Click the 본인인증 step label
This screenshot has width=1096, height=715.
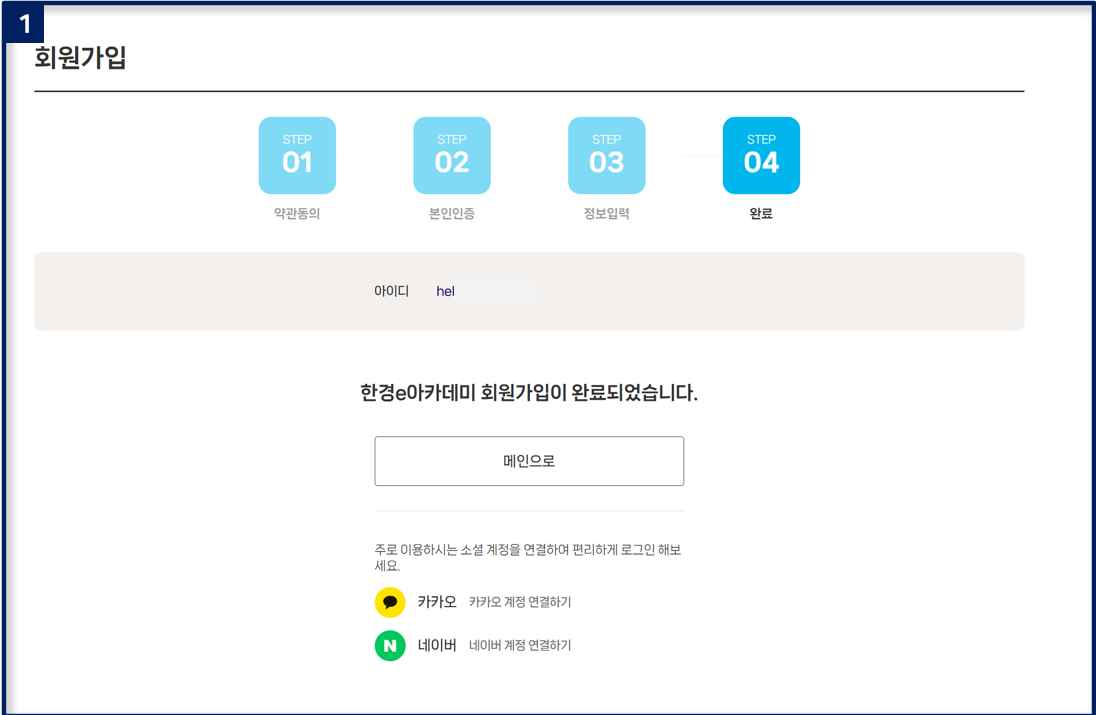pyautogui.click(x=452, y=214)
